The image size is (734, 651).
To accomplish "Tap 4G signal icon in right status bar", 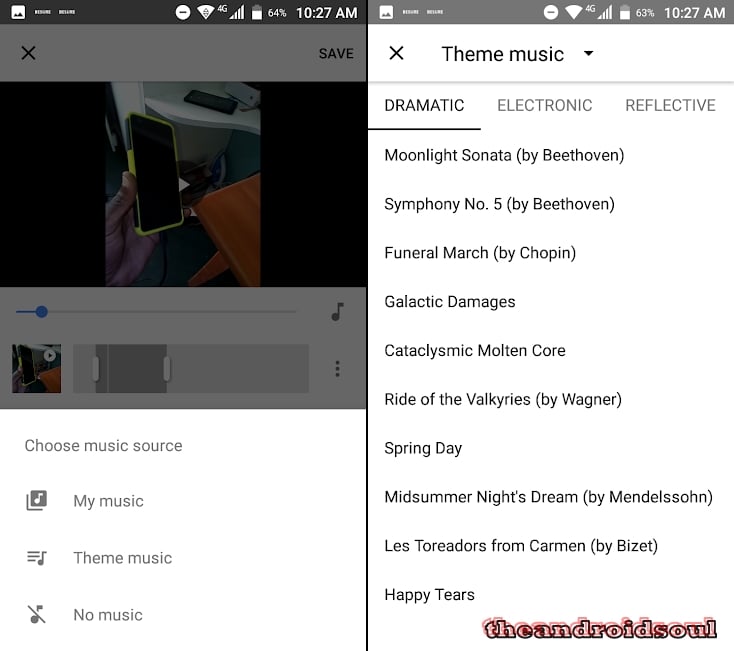I will tap(601, 12).
